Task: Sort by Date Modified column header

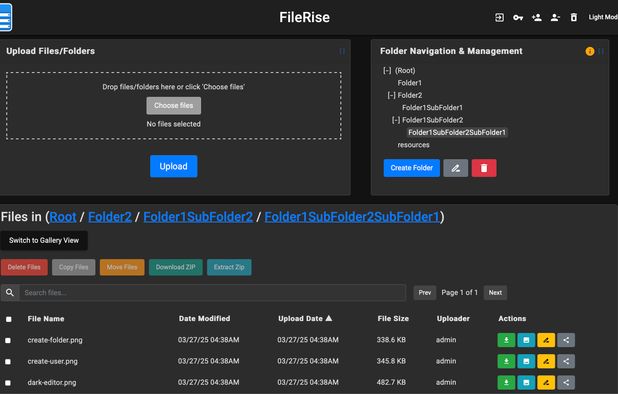Action: (x=204, y=318)
